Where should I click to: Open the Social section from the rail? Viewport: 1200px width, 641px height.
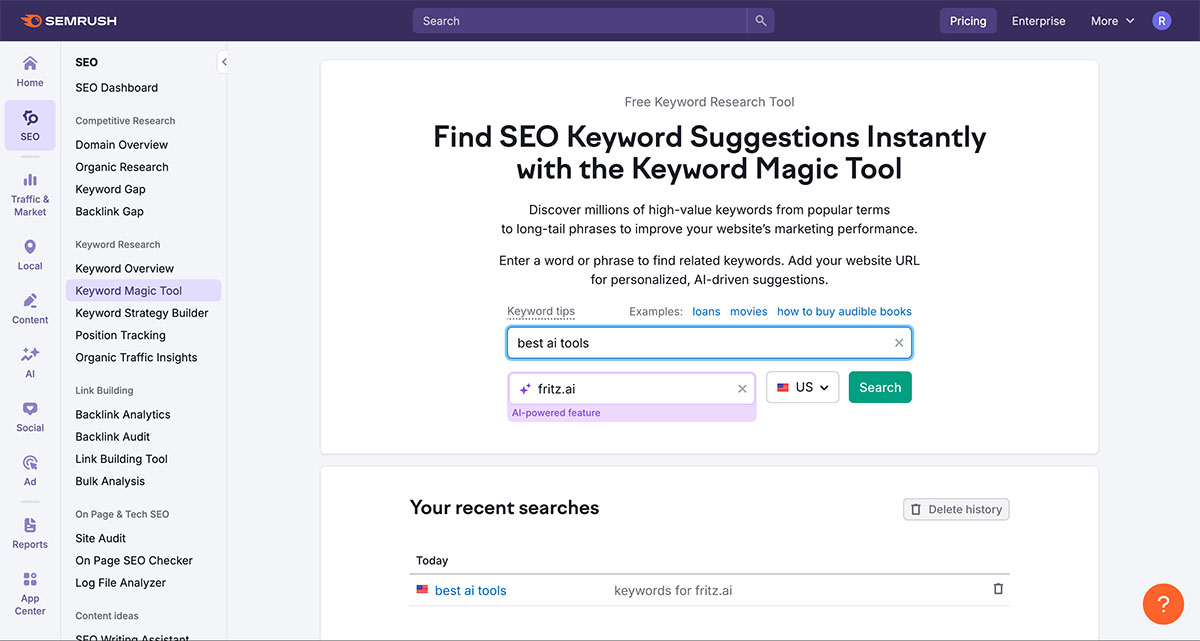[29, 414]
